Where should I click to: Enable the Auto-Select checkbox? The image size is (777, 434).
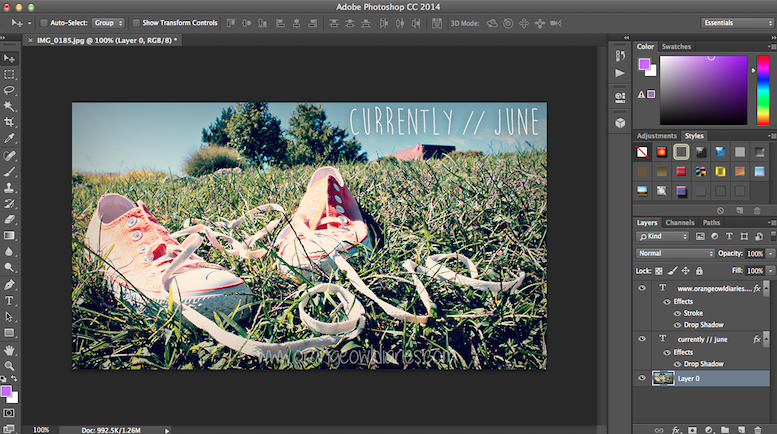44,22
